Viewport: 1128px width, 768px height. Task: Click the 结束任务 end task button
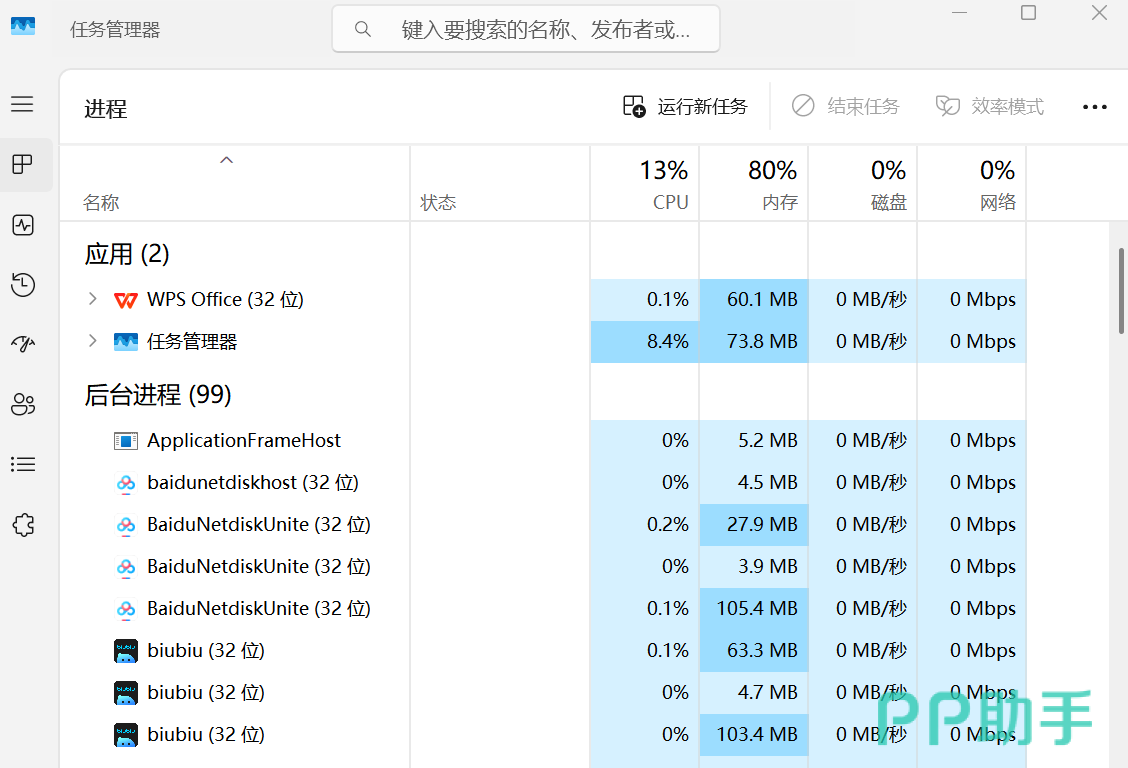point(845,106)
